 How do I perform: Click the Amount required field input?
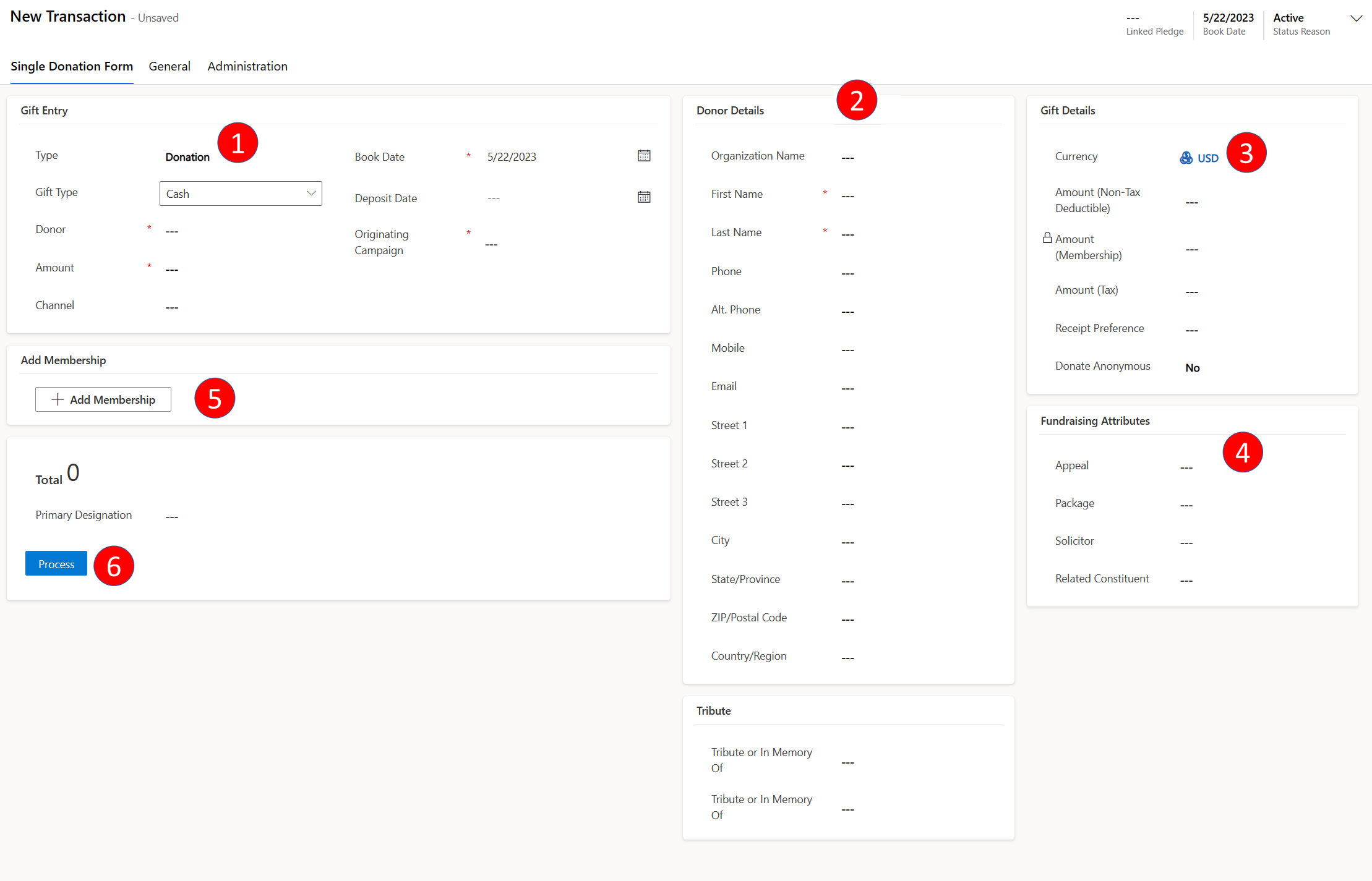170,267
